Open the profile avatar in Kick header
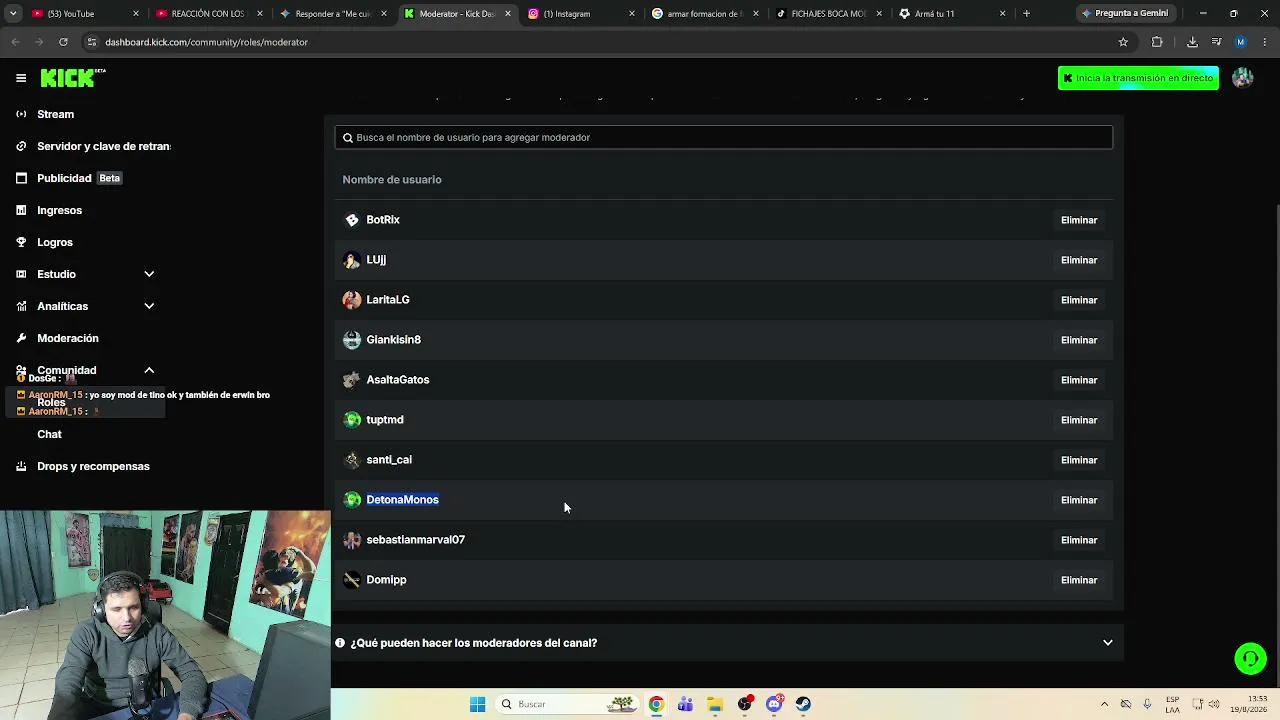1280x720 pixels. tap(1243, 78)
